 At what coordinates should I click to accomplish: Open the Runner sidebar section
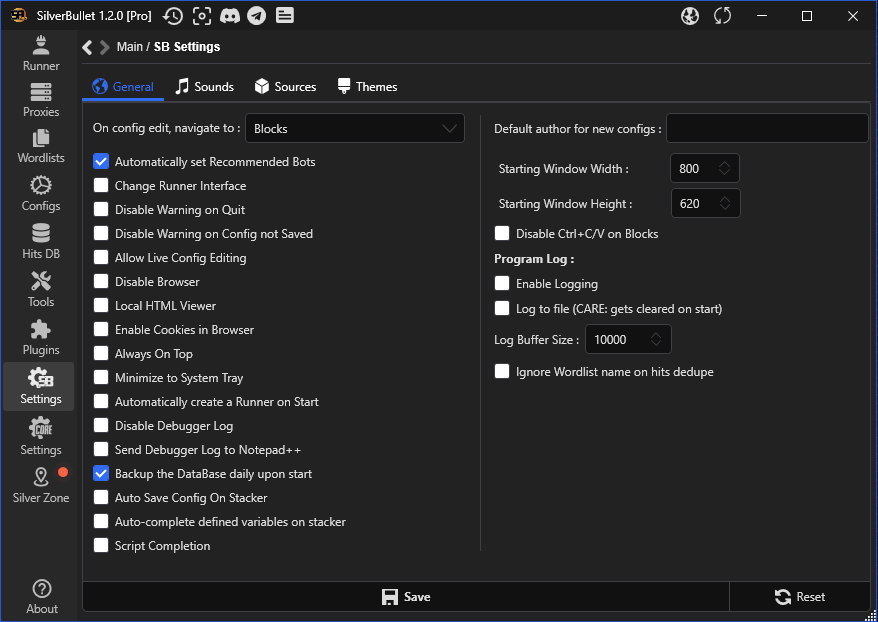click(41, 54)
